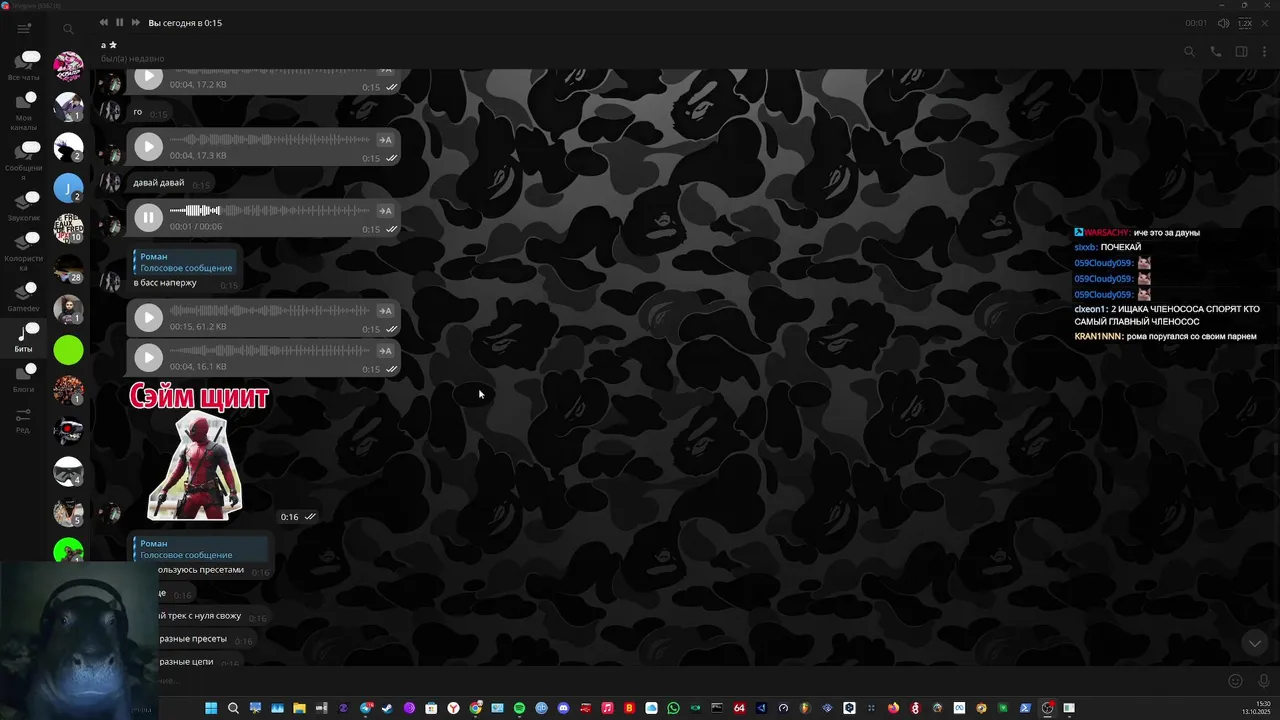This screenshot has height=720, width=1280.
Task: Pause the currently playing 00:06 voice message
Action: 148,217
